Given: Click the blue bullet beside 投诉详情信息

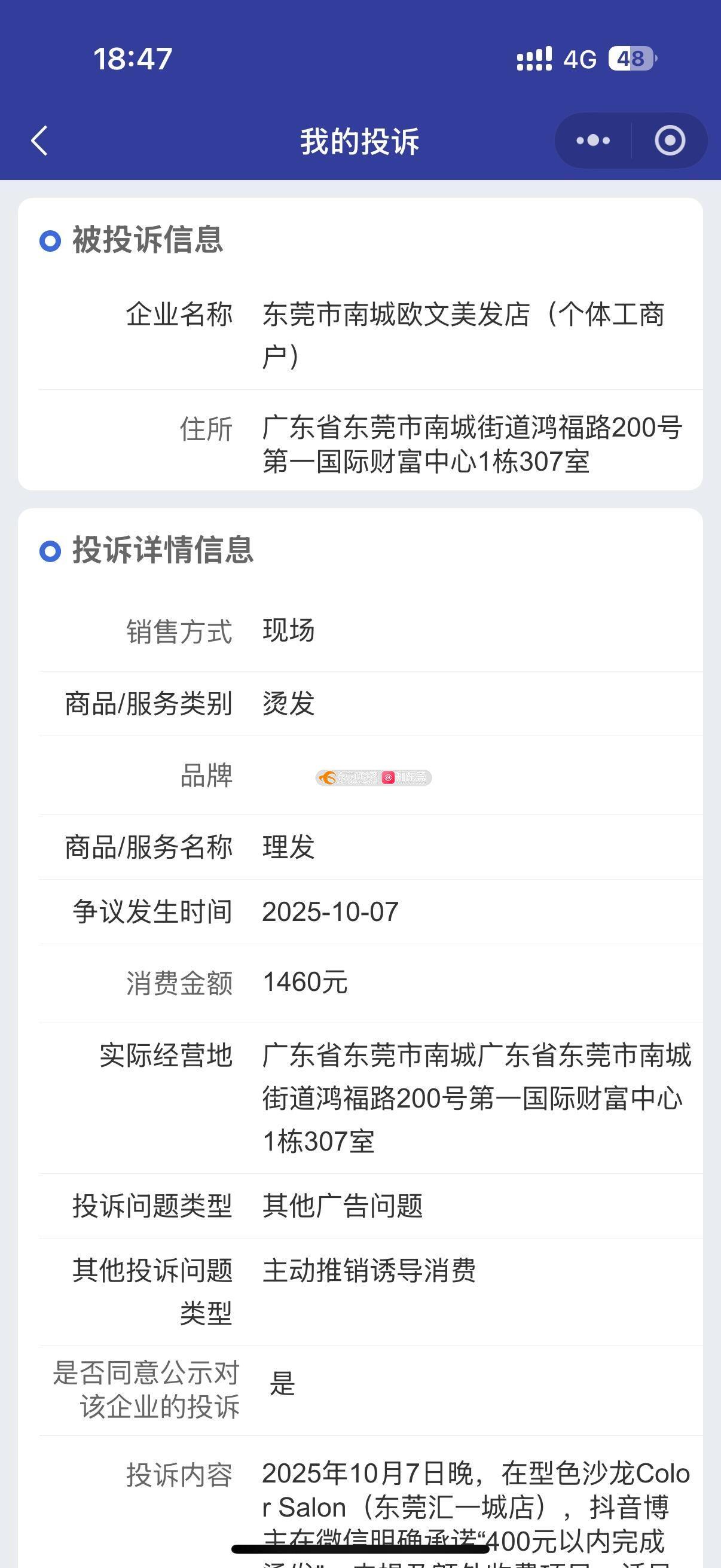Looking at the screenshot, I should tap(50, 551).
